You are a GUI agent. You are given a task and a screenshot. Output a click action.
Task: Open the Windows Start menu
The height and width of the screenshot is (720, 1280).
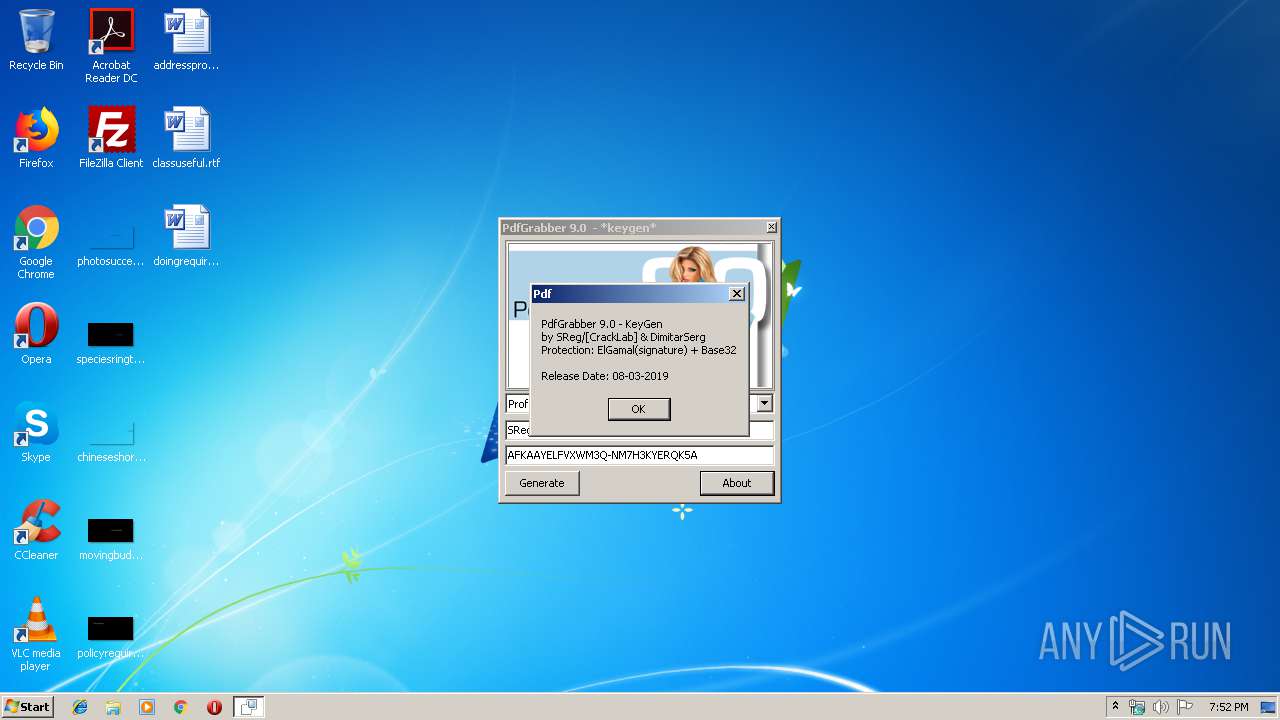(28, 707)
